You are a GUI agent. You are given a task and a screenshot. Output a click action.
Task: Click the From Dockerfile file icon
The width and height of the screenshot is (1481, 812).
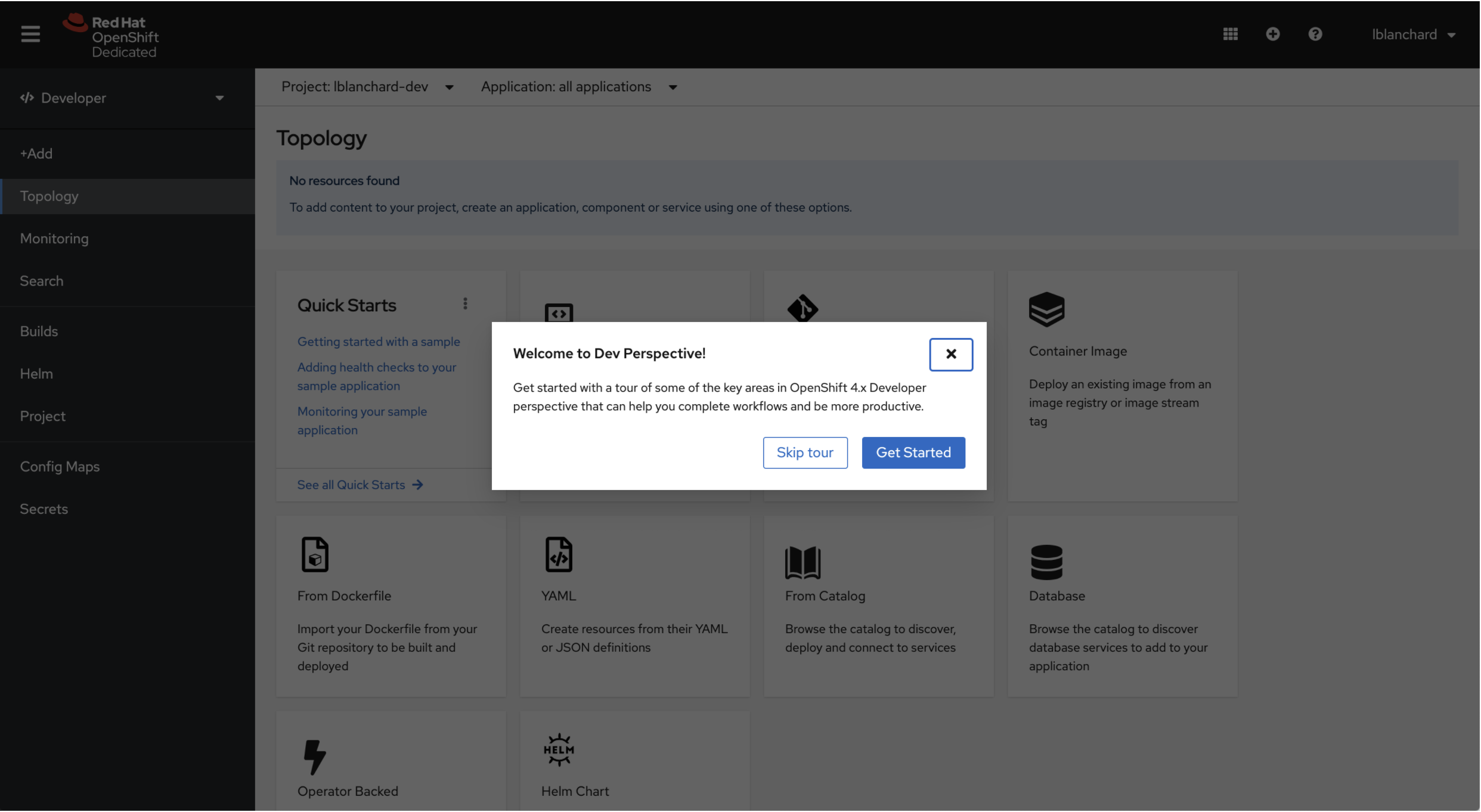[315, 554]
